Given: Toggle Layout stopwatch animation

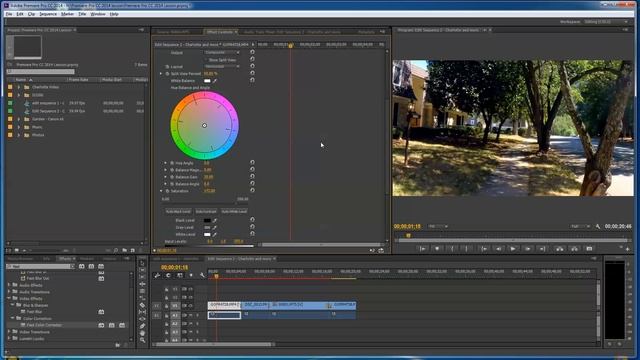Looking at the screenshot, I should coord(167,67).
